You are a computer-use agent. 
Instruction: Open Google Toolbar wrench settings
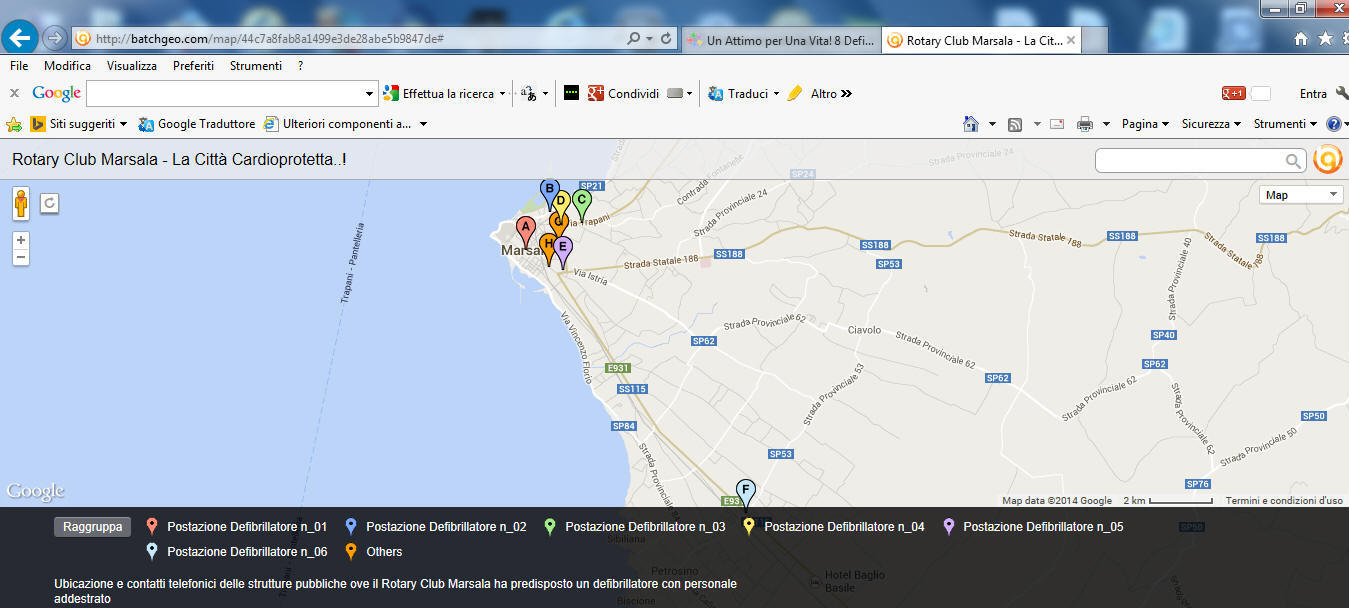point(1342,93)
